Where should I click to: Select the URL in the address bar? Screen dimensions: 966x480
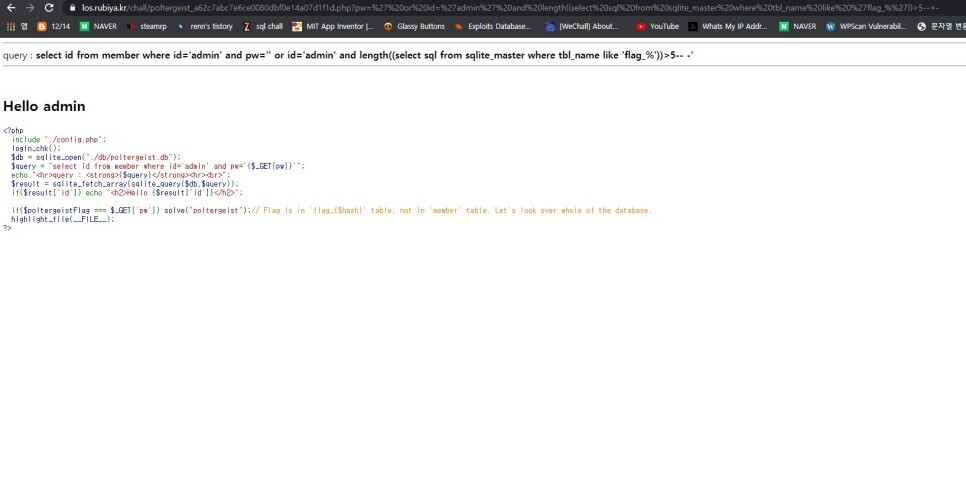(x=509, y=8)
